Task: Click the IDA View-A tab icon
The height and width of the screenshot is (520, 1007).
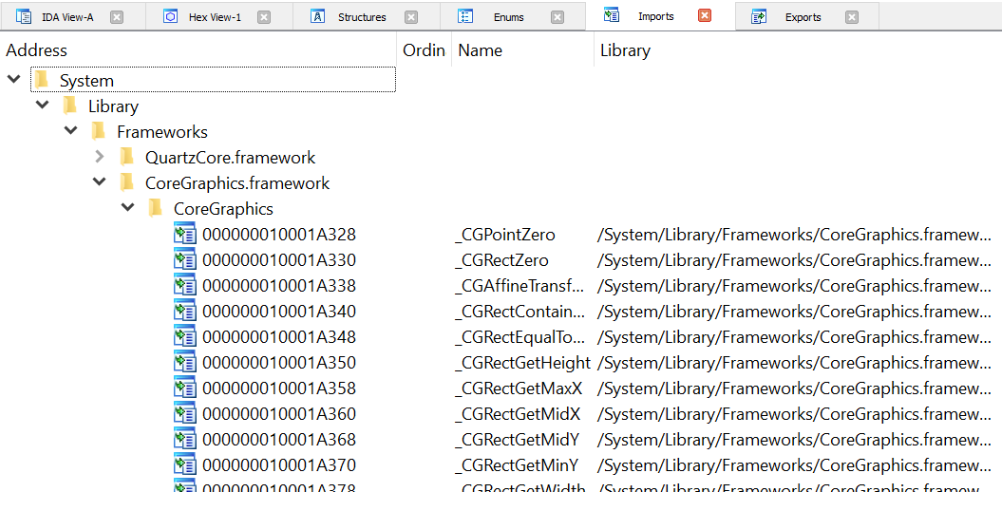Action: pos(24,17)
